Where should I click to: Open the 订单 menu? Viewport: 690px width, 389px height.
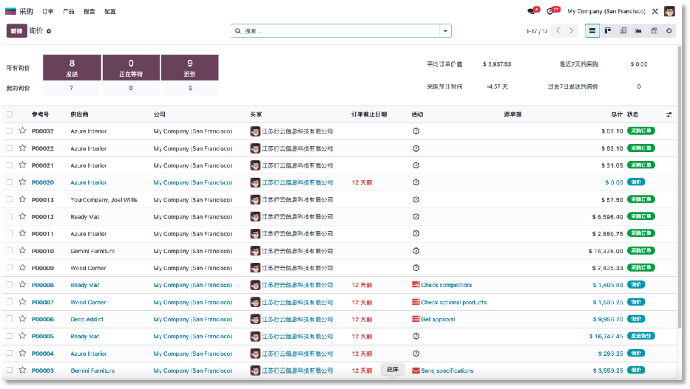pos(48,11)
